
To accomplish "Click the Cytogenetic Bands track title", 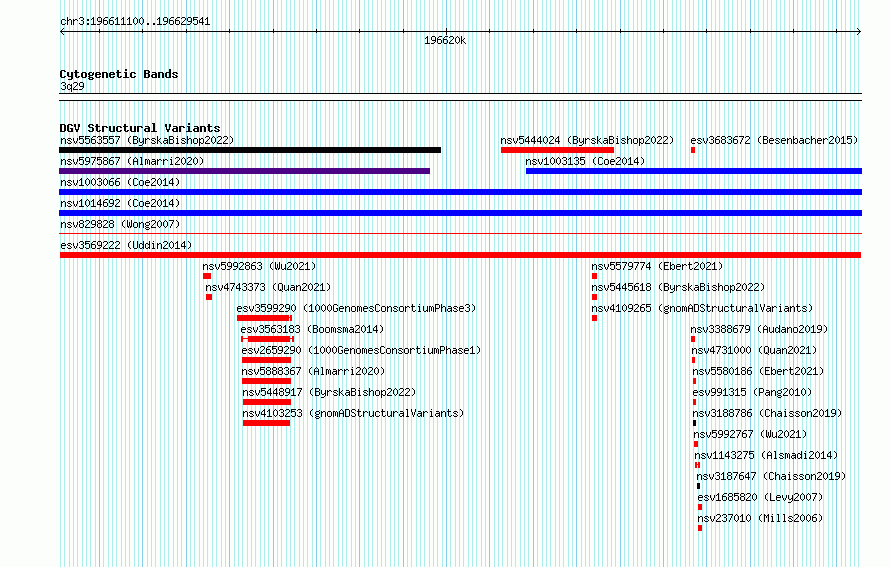I will (x=119, y=74).
